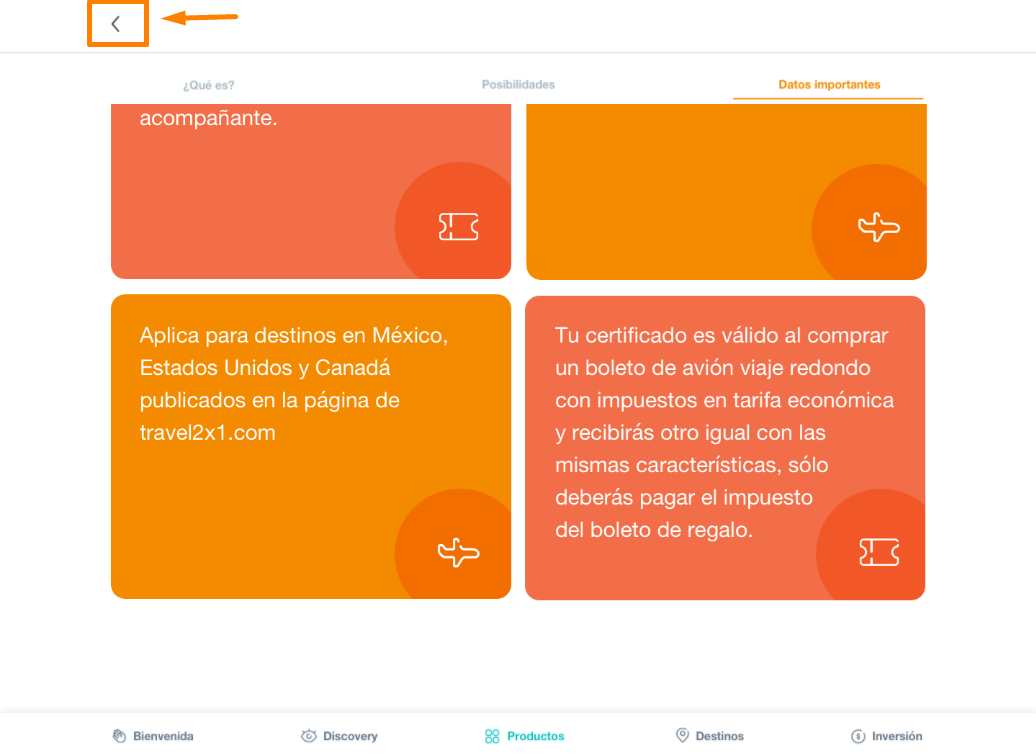Click ticket icon on the acompañante card

coord(459,227)
